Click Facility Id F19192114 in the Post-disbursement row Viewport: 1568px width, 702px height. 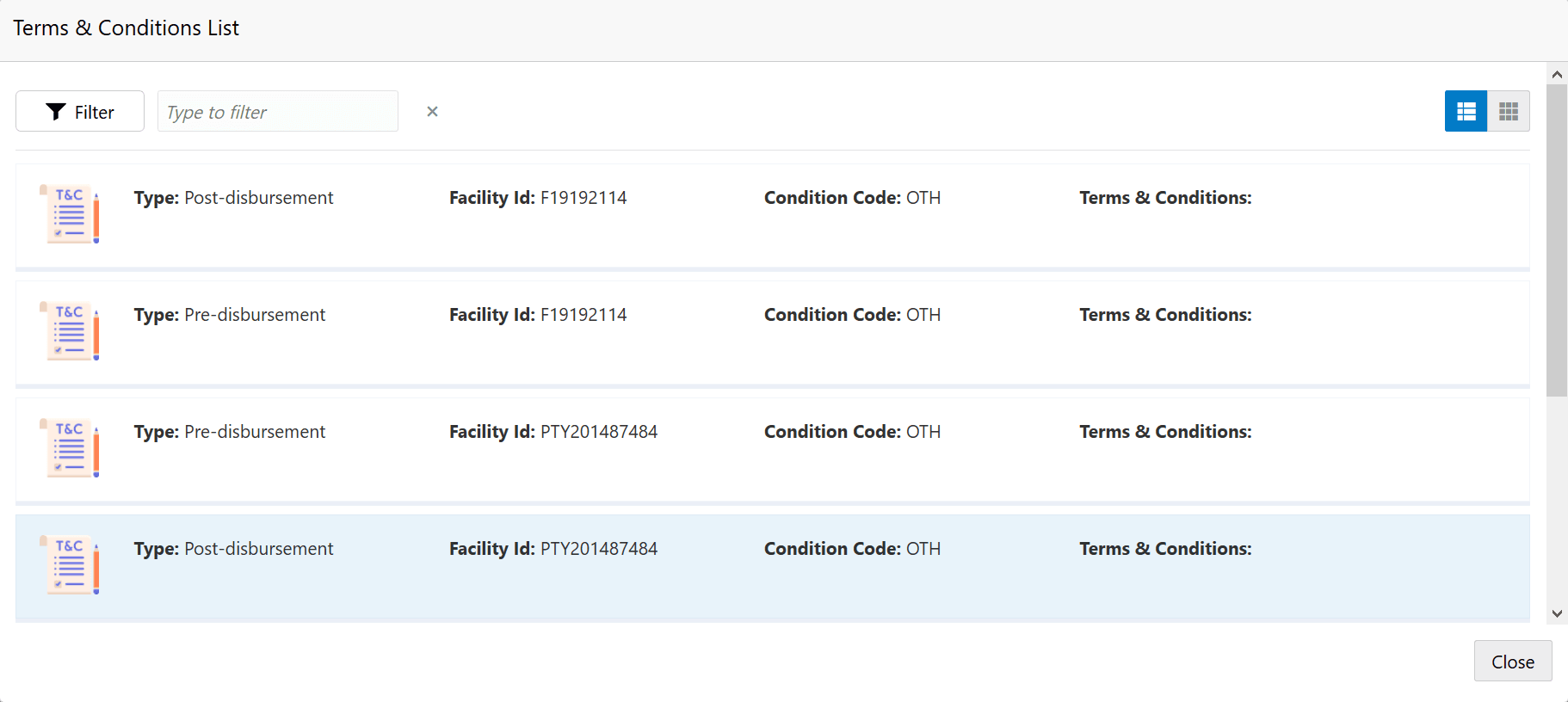click(x=538, y=198)
